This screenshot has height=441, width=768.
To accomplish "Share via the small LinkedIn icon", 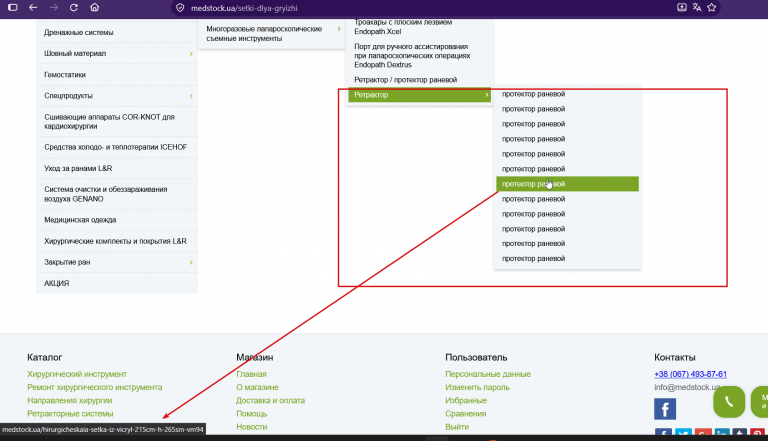I will (x=721, y=433).
